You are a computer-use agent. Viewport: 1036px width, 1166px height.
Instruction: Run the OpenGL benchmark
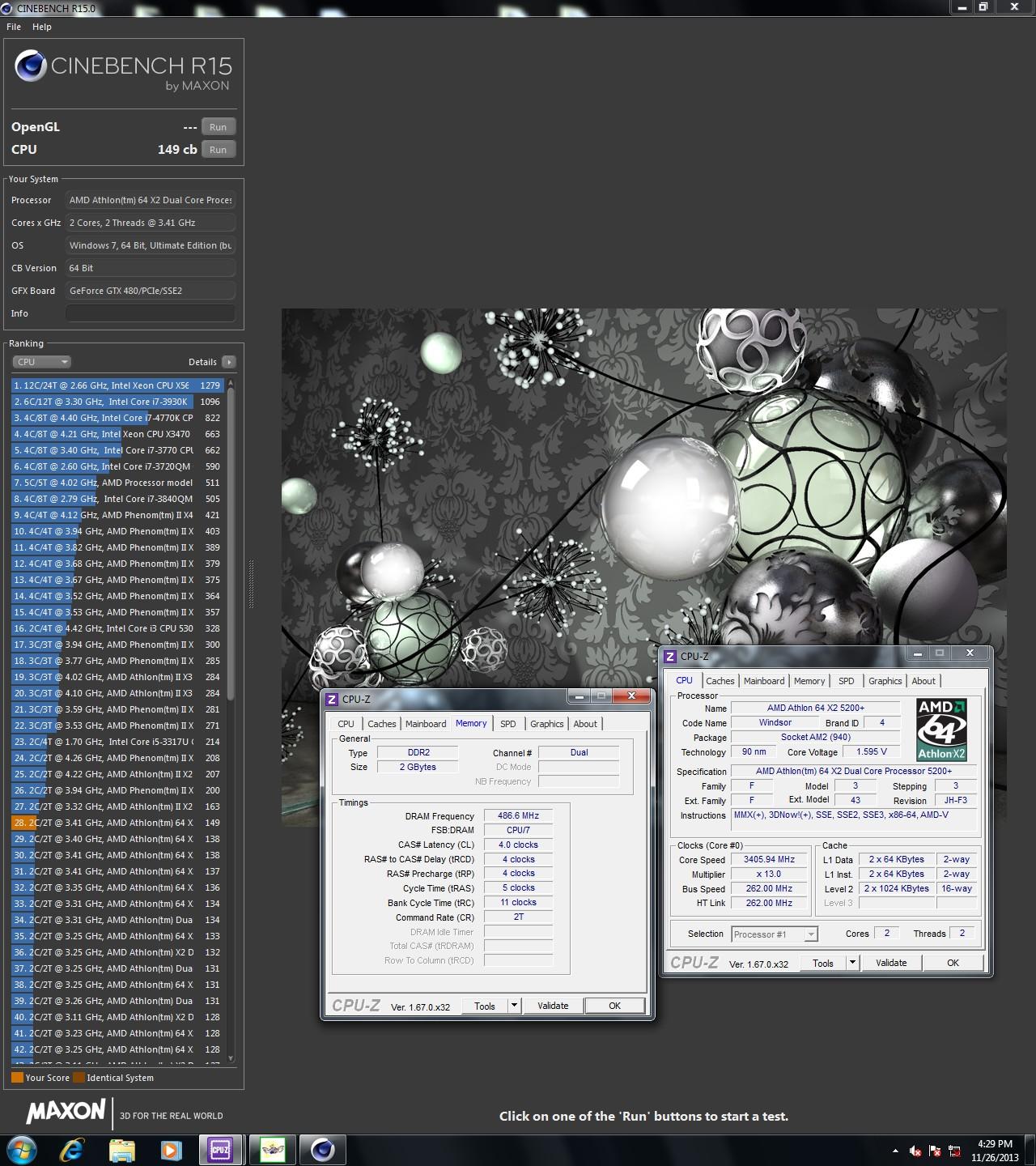tap(219, 127)
